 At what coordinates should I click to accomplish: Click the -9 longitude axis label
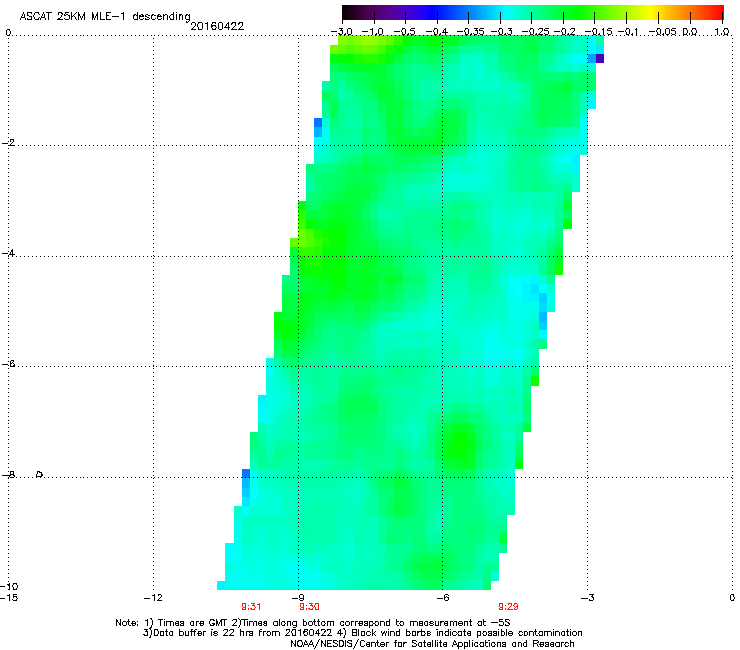(x=298, y=598)
